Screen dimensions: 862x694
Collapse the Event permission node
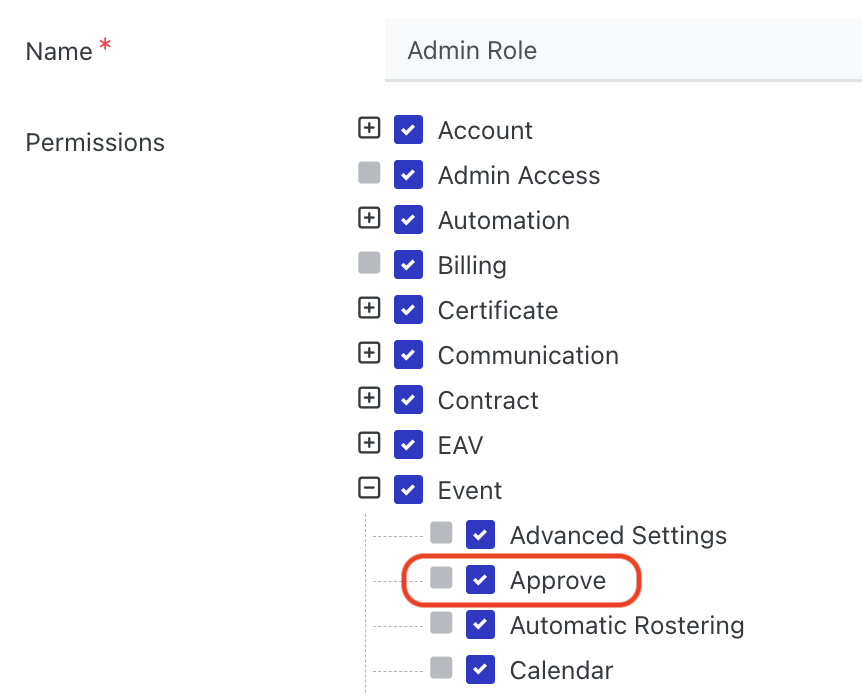369,488
